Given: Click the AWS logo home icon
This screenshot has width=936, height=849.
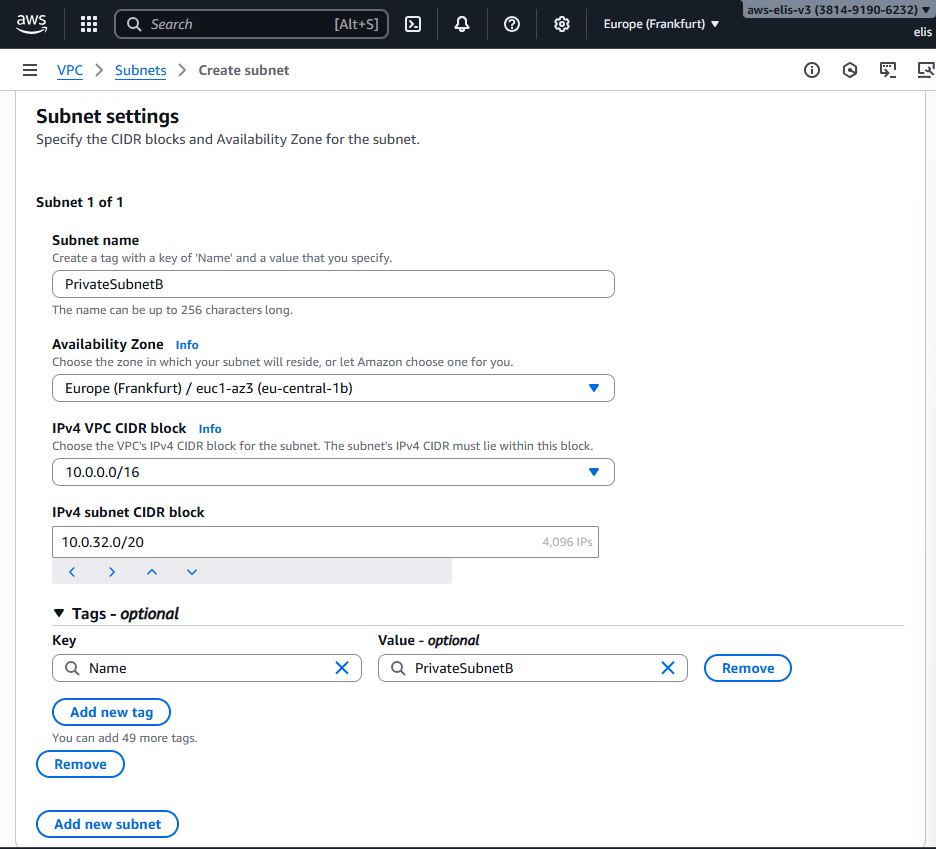Looking at the screenshot, I should [x=31, y=24].
